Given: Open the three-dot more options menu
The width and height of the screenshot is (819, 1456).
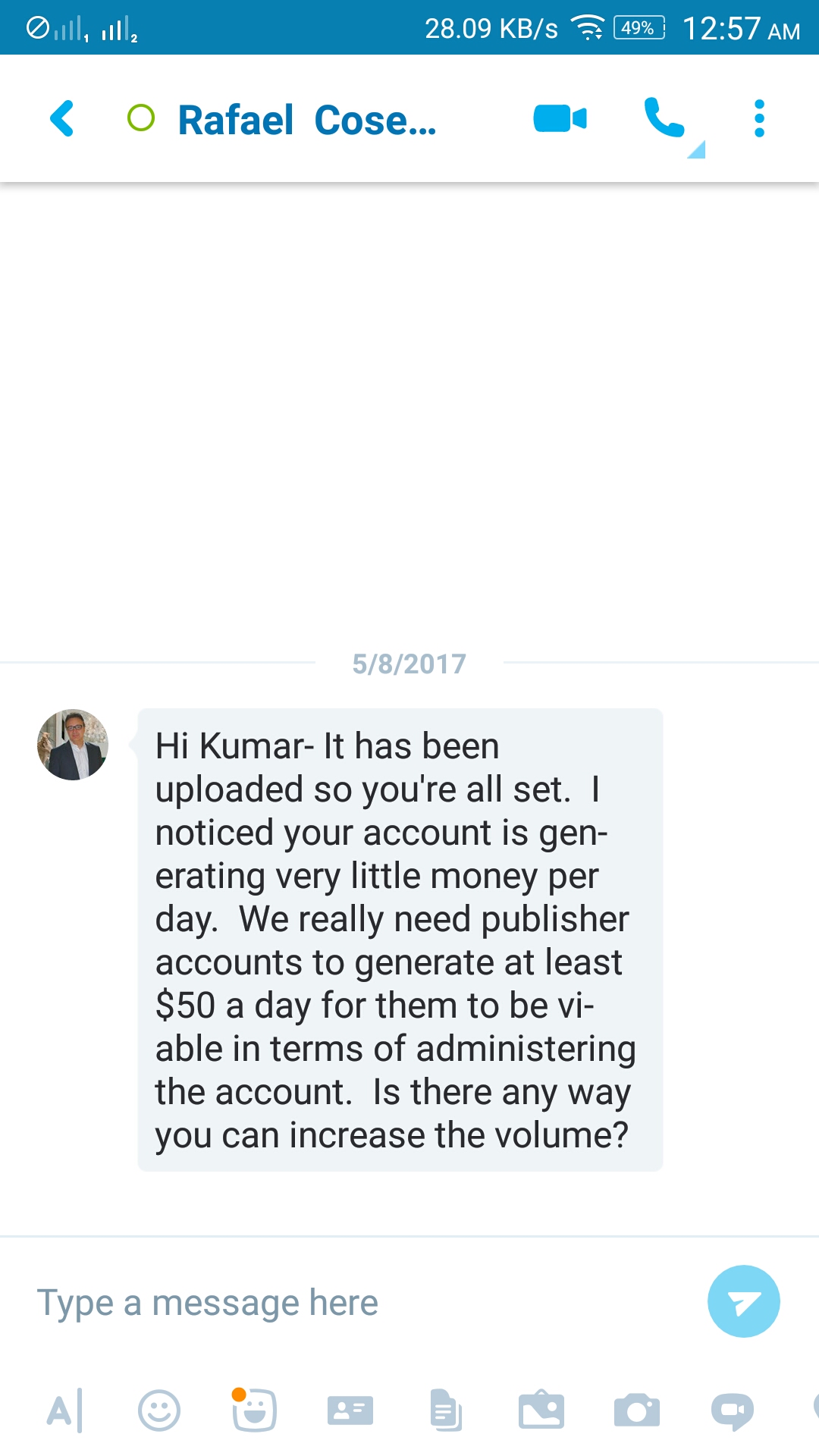Looking at the screenshot, I should tap(759, 119).
